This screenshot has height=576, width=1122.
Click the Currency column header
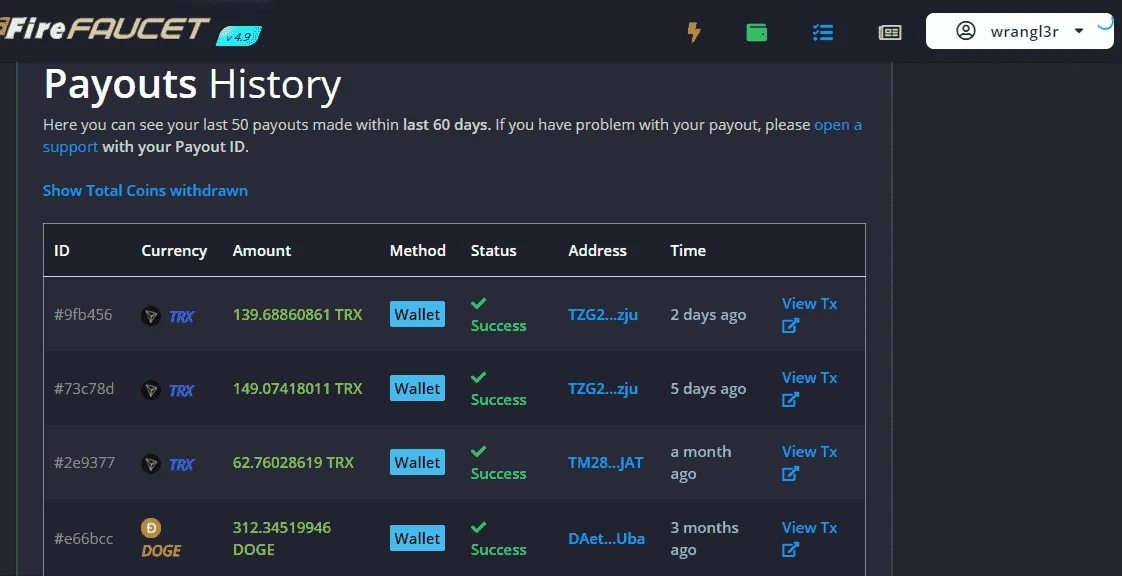tap(174, 250)
